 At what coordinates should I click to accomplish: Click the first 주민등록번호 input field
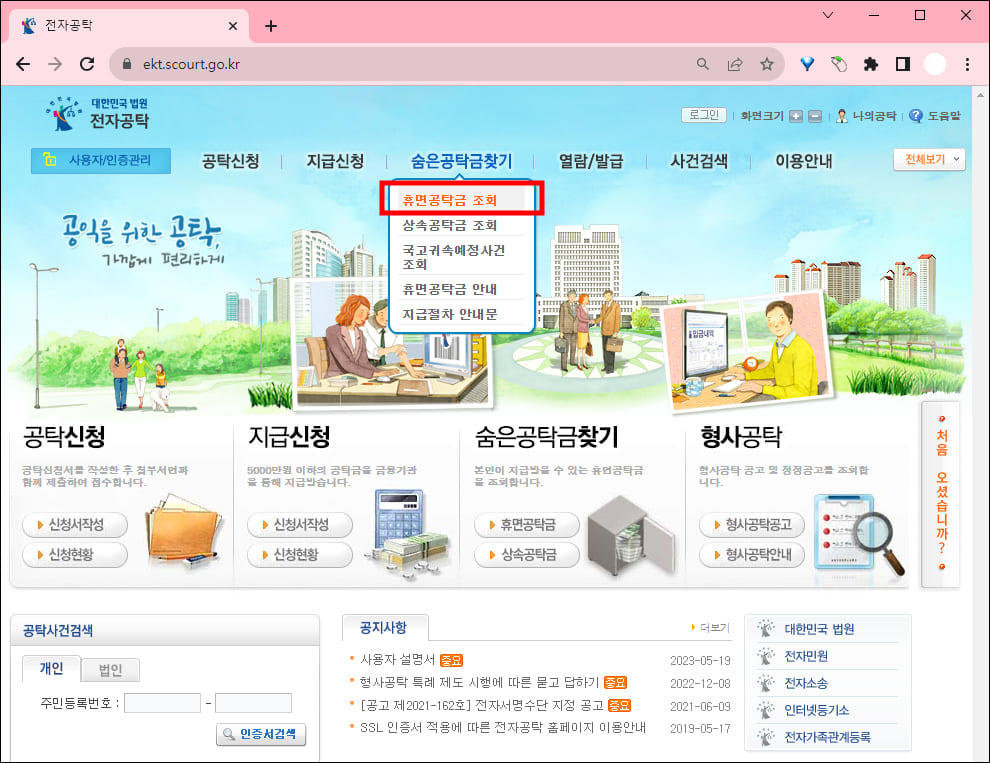point(162,703)
